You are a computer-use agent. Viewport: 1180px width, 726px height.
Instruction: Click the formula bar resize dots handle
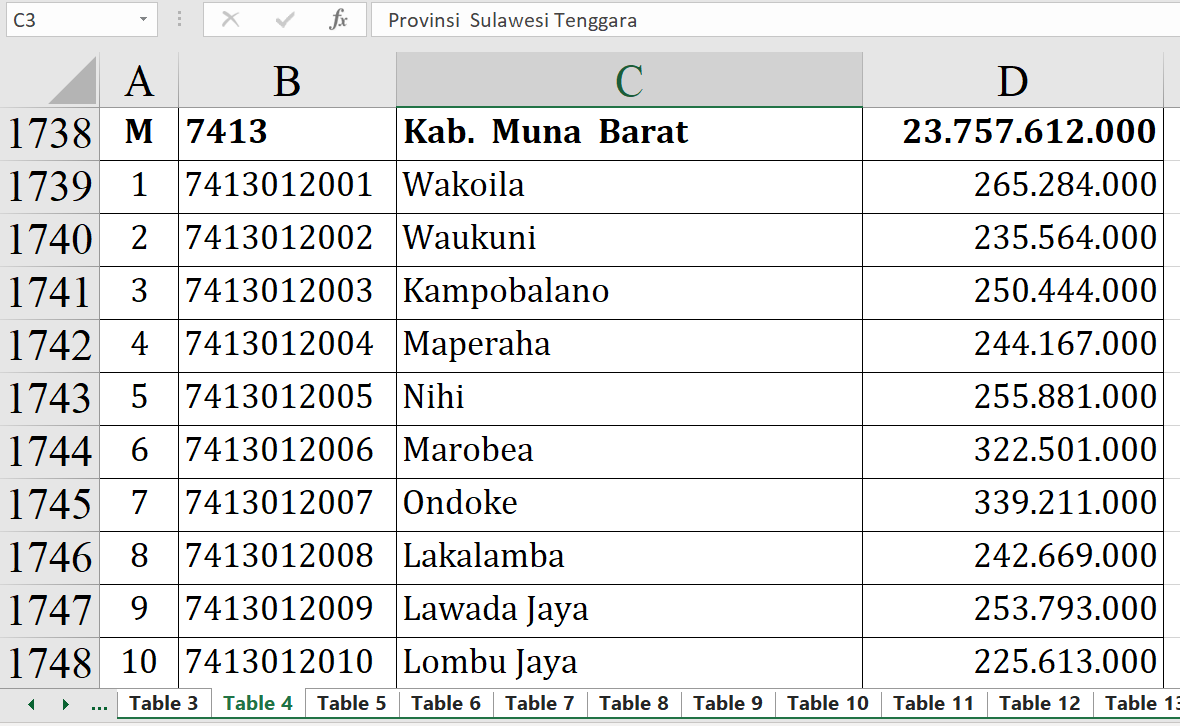point(179,20)
